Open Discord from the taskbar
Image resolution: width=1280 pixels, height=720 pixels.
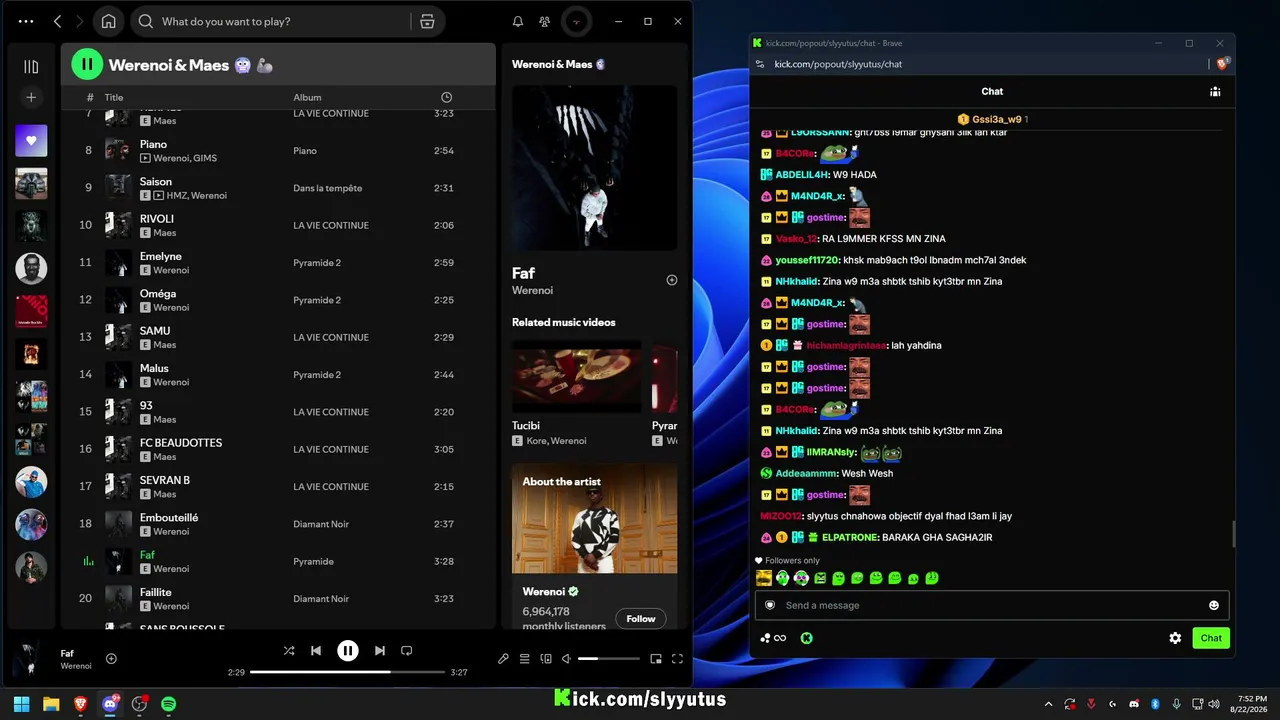click(110, 704)
